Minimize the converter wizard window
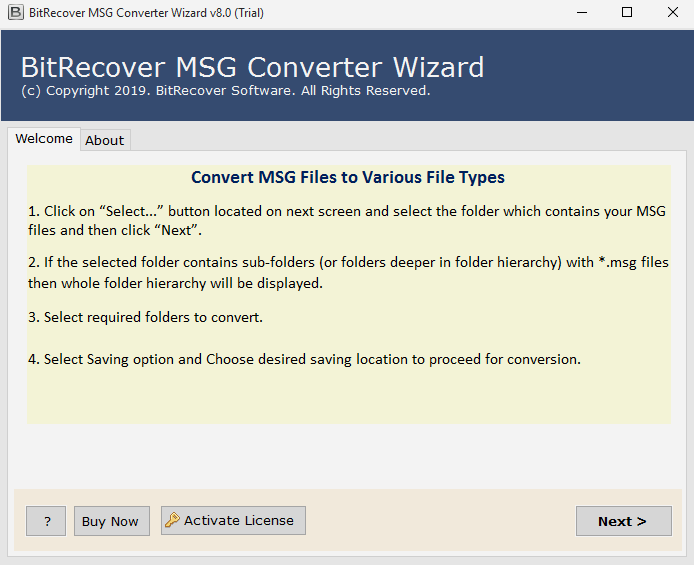The height and width of the screenshot is (565, 694). [582, 12]
